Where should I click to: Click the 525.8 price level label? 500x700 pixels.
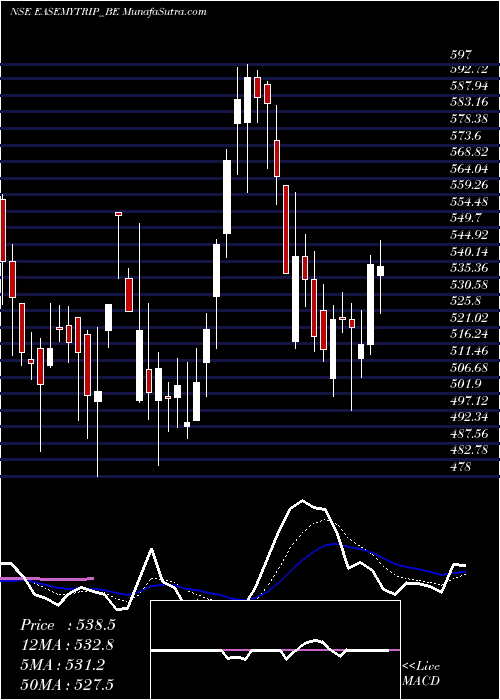pyautogui.click(x=465, y=301)
